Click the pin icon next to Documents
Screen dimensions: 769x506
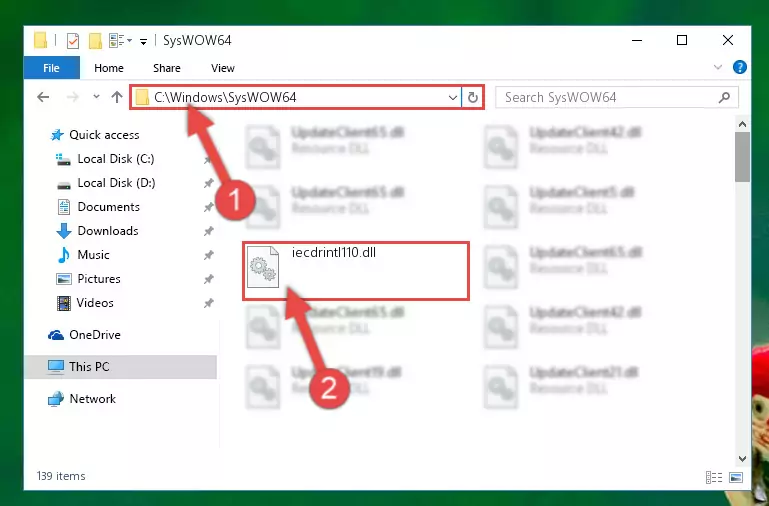pos(208,207)
